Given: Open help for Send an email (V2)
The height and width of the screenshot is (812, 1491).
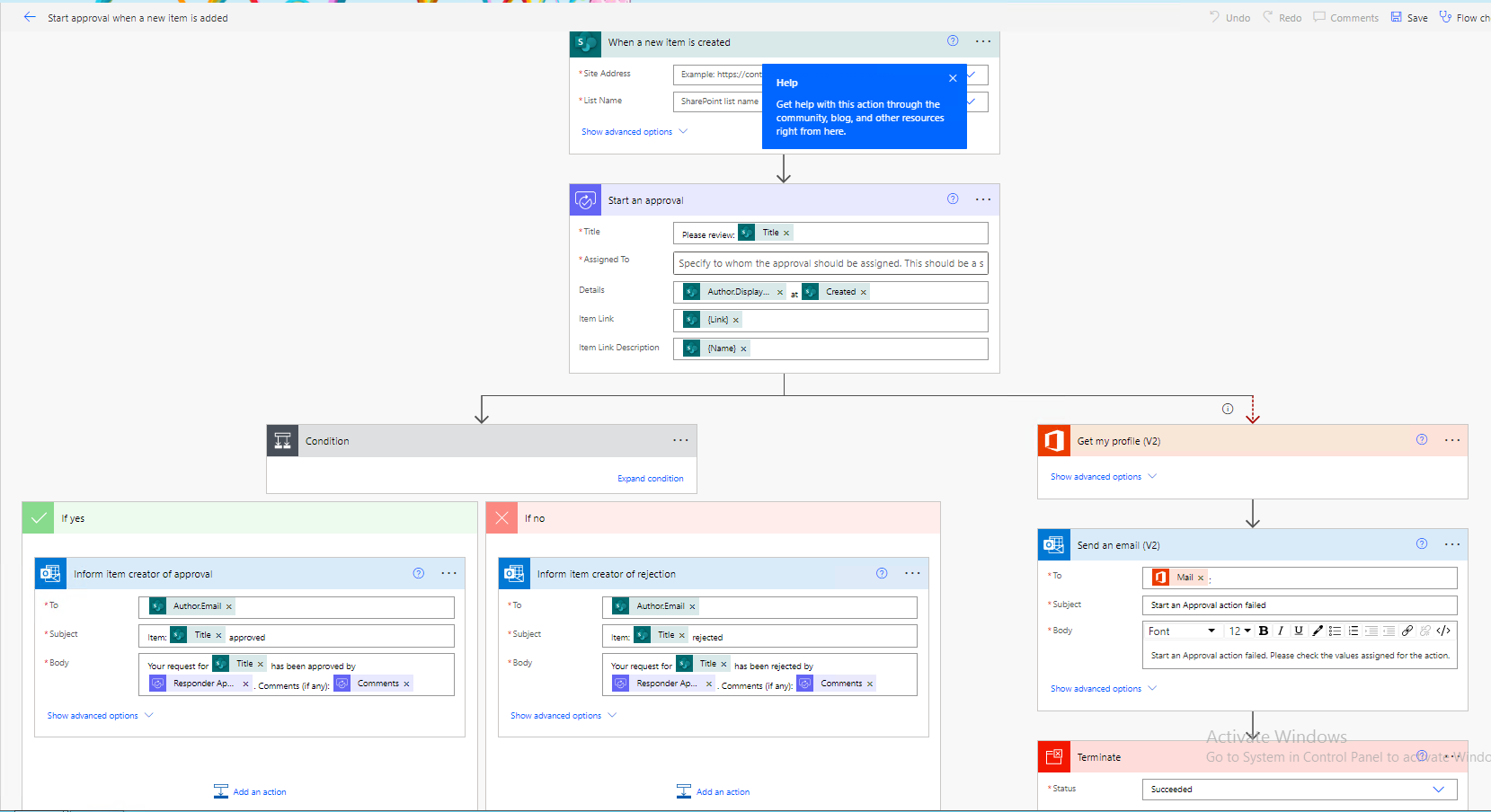Looking at the screenshot, I should pos(1422,544).
